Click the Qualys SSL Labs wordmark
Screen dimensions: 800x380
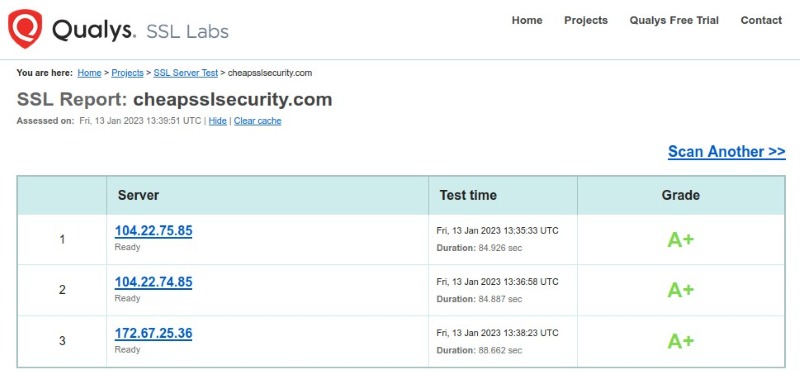pos(140,31)
